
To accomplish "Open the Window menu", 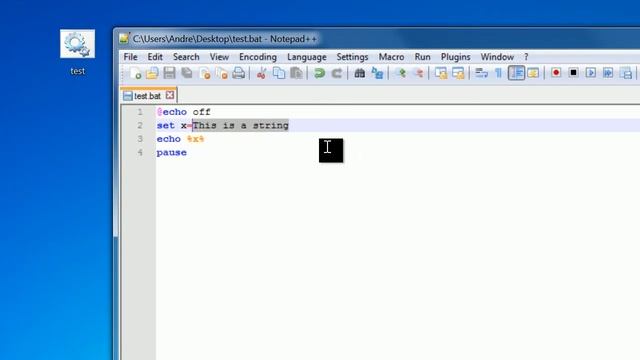I will pyautogui.click(x=497, y=57).
